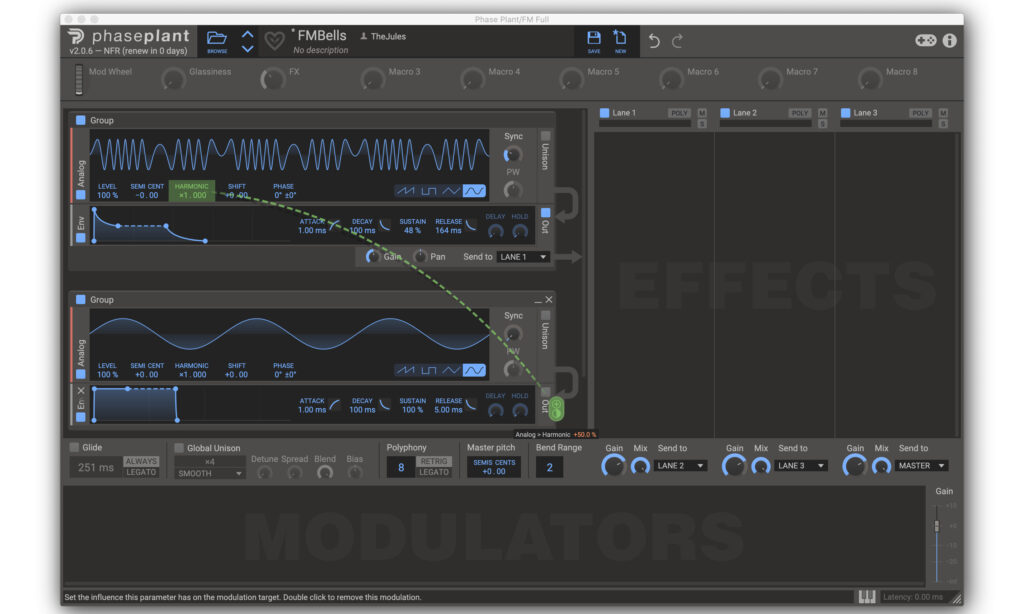The width and height of the screenshot is (1024, 614).
Task: Toggle the on-screen keyboard icon in status bar
Action: 867,596
